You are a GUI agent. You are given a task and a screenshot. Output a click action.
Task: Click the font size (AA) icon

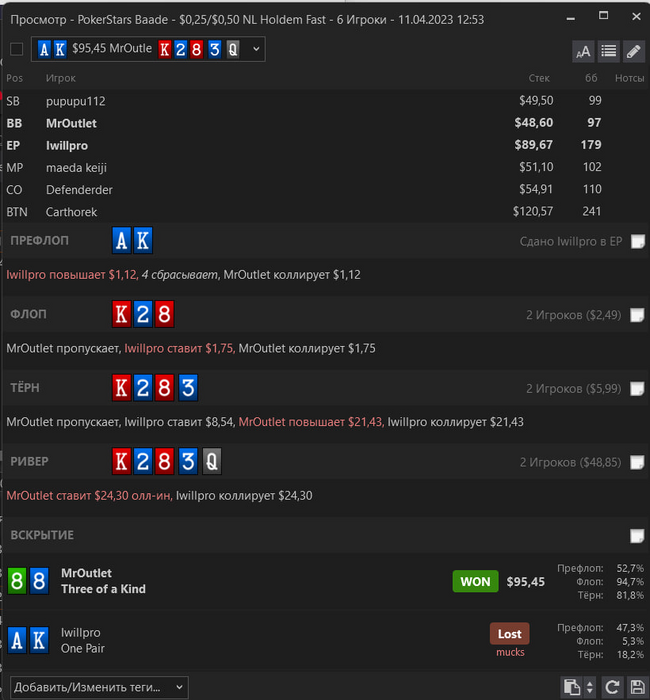click(x=583, y=51)
